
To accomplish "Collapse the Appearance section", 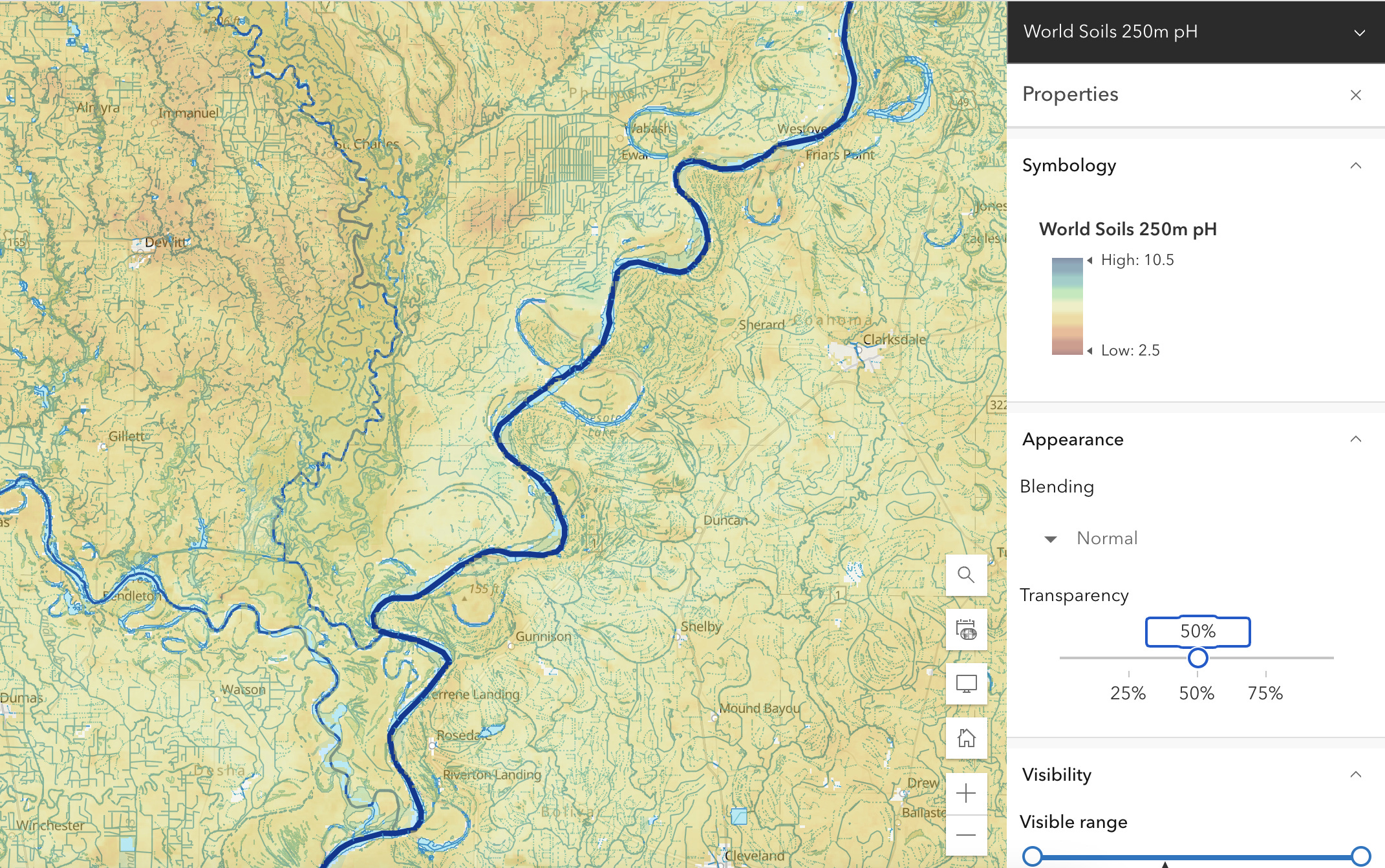I will tap(1356, 439).
